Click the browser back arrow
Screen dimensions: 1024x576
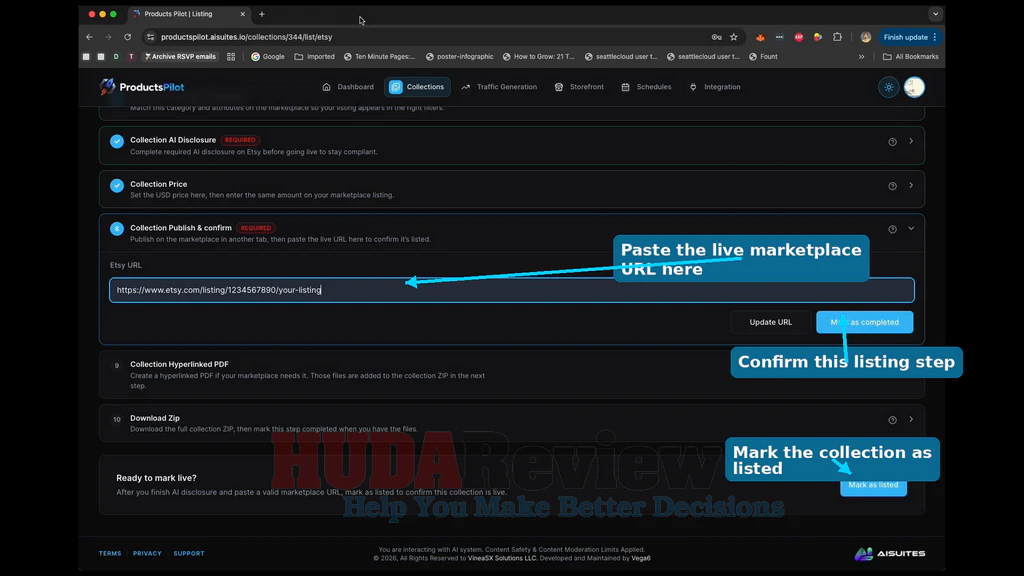89,37
